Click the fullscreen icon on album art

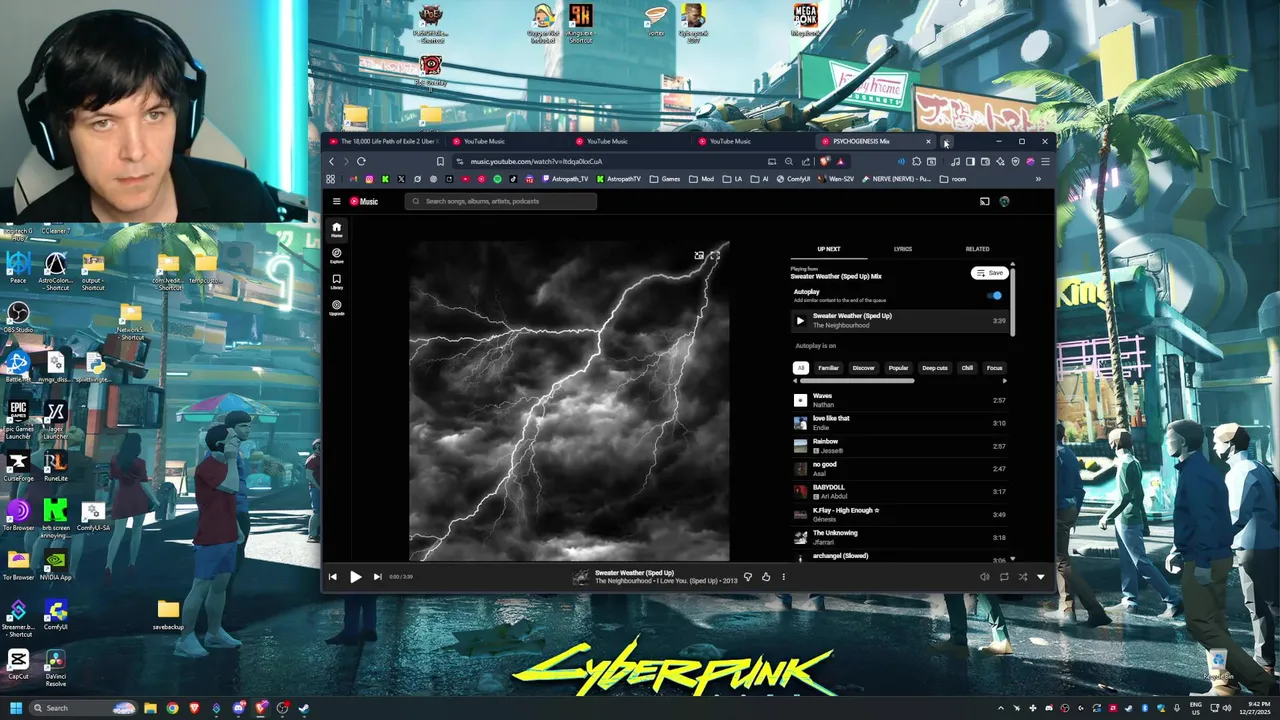click(715, 256)
